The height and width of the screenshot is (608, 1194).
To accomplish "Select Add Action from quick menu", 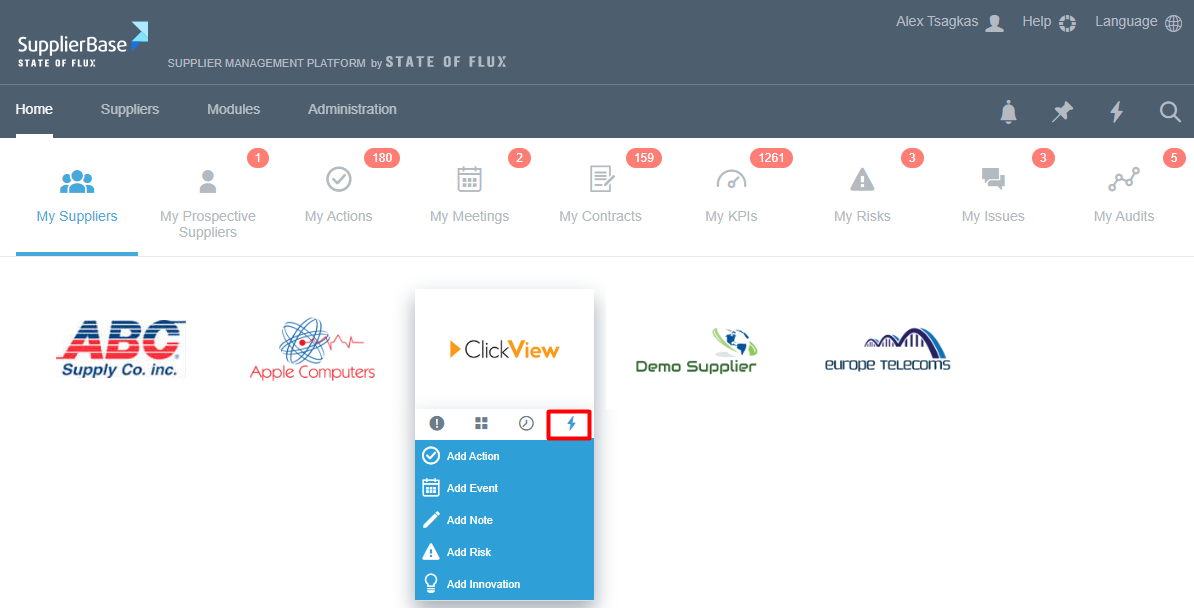I will pyautogui.click(x=472, y=456).
